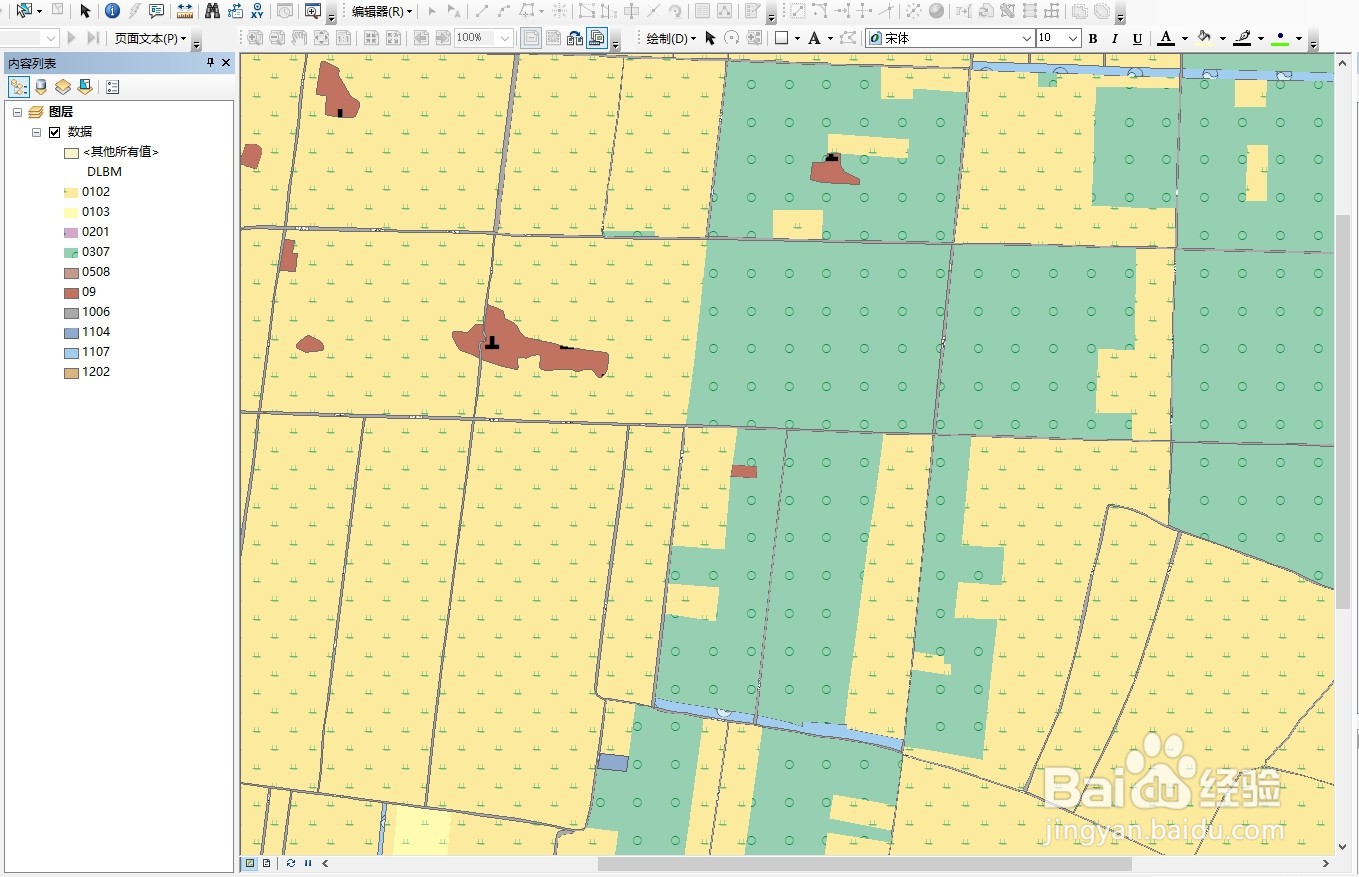The height and width of the screenshot is (877, 1359).
Task: Open the 编辑器(R) editor menu
Action: [x=382, y=11]
